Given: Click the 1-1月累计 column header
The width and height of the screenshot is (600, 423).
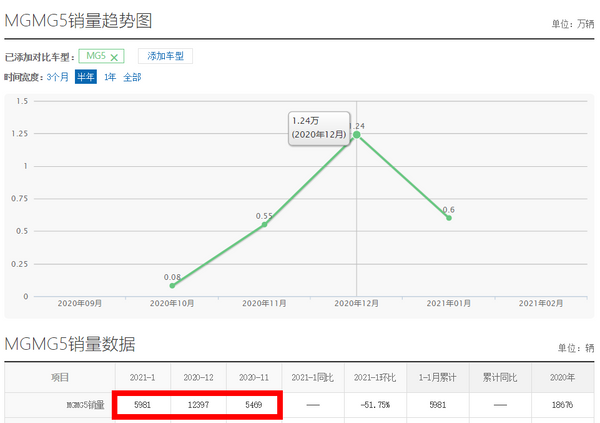Looking at the screenshot, I should (437, 378).
